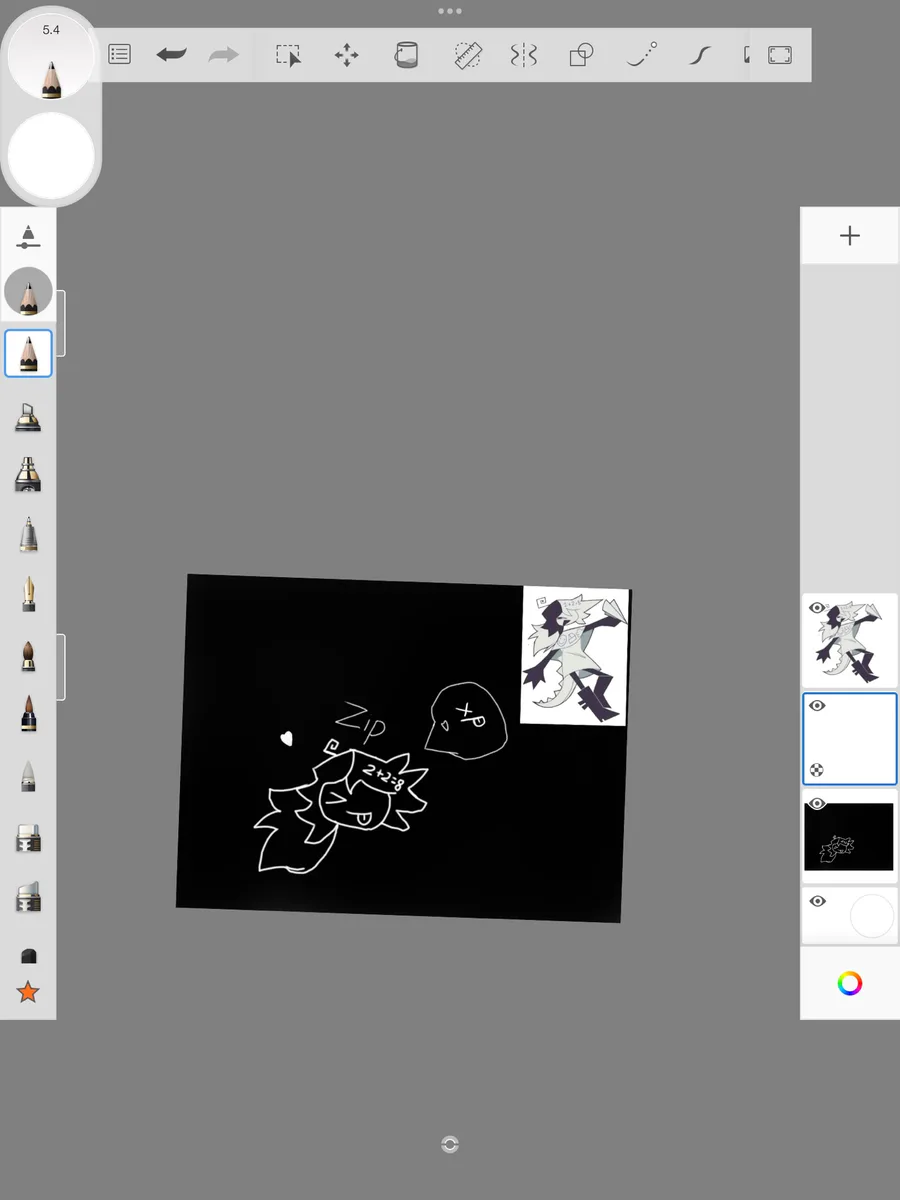Open the Draw Shapes tool
The width and height of the screenshot is (900, 1200).
click(582, 55)
